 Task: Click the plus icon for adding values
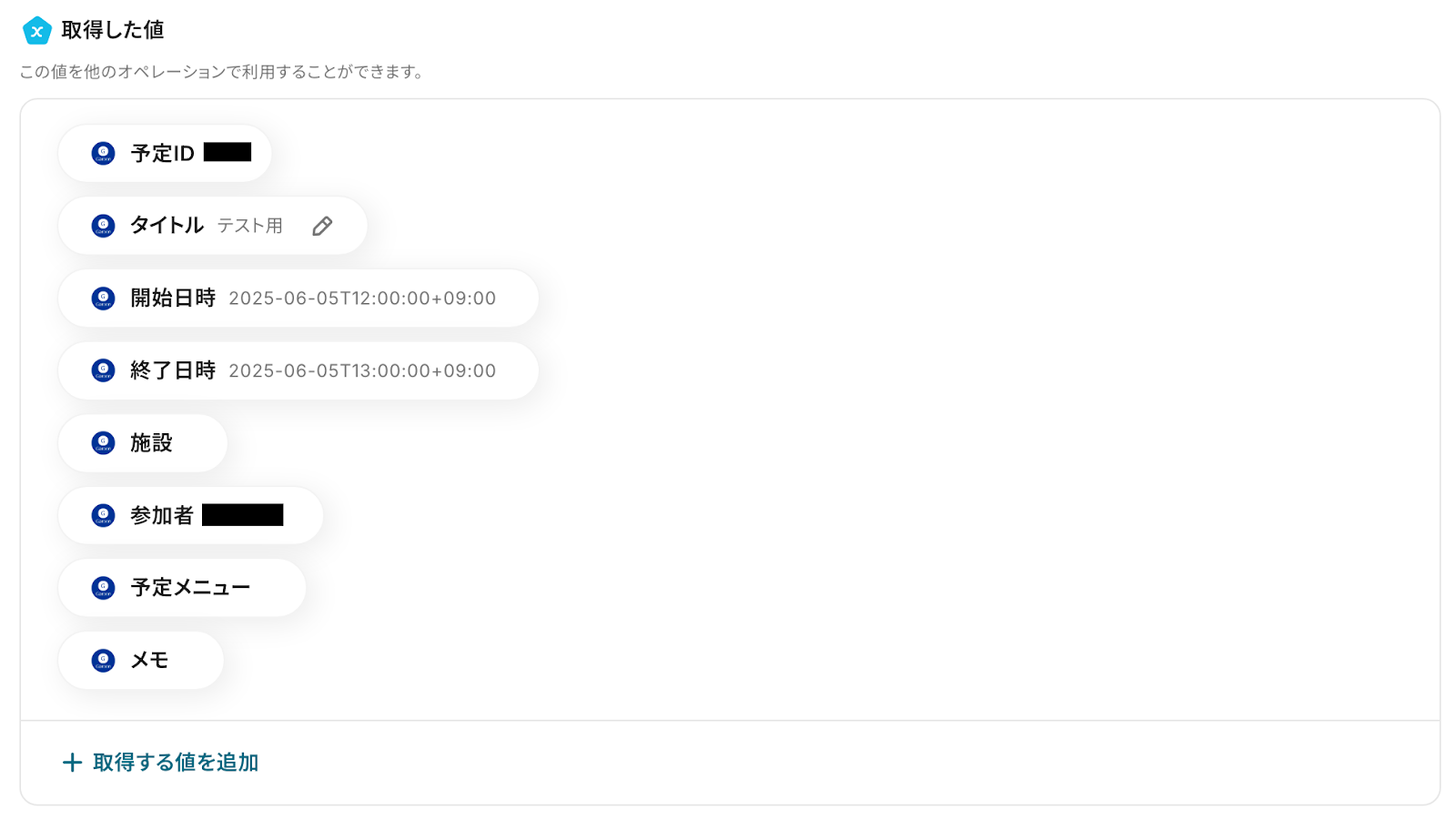[72, 763]
